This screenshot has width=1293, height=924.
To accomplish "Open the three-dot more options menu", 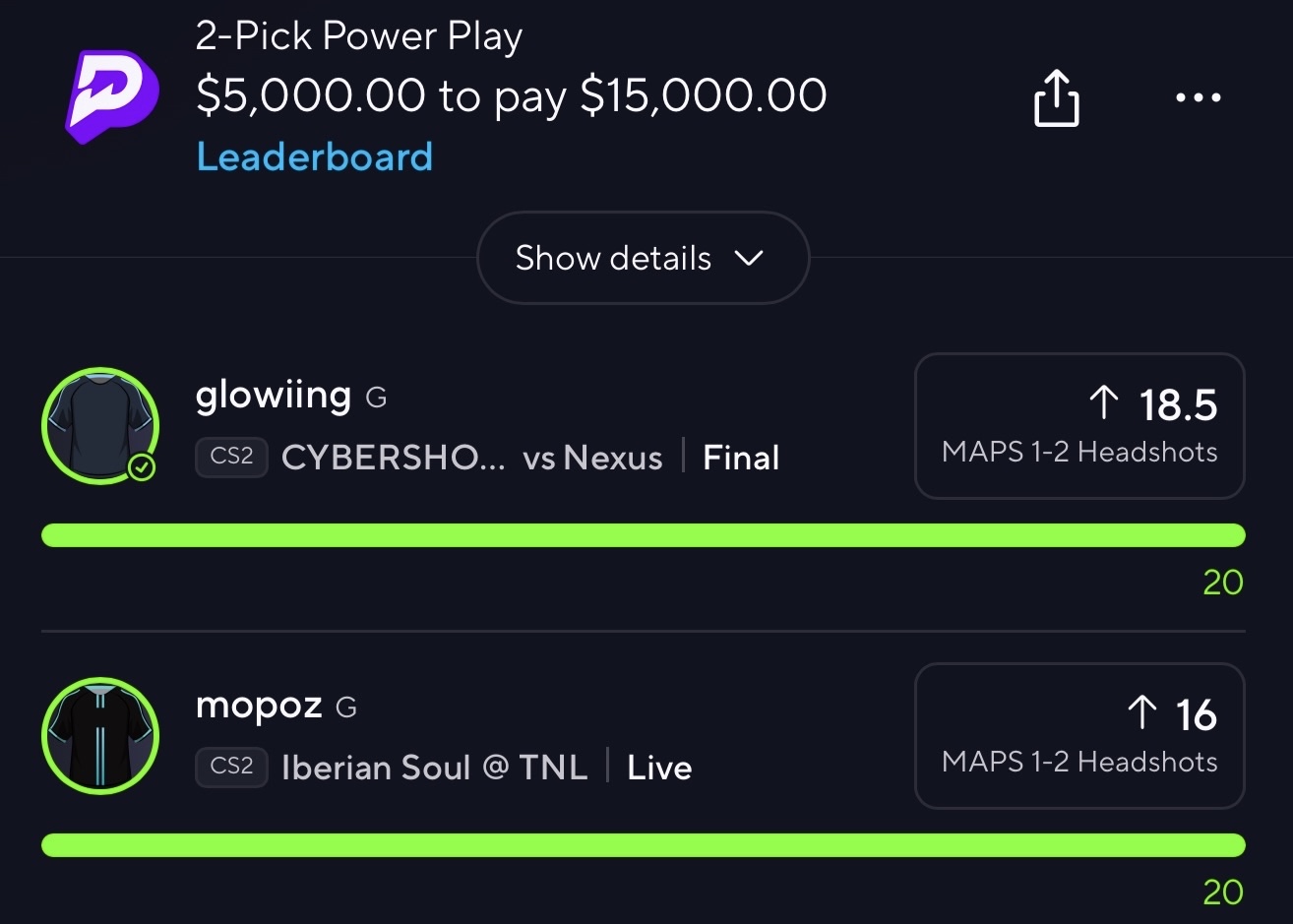I will [1199, 97].
